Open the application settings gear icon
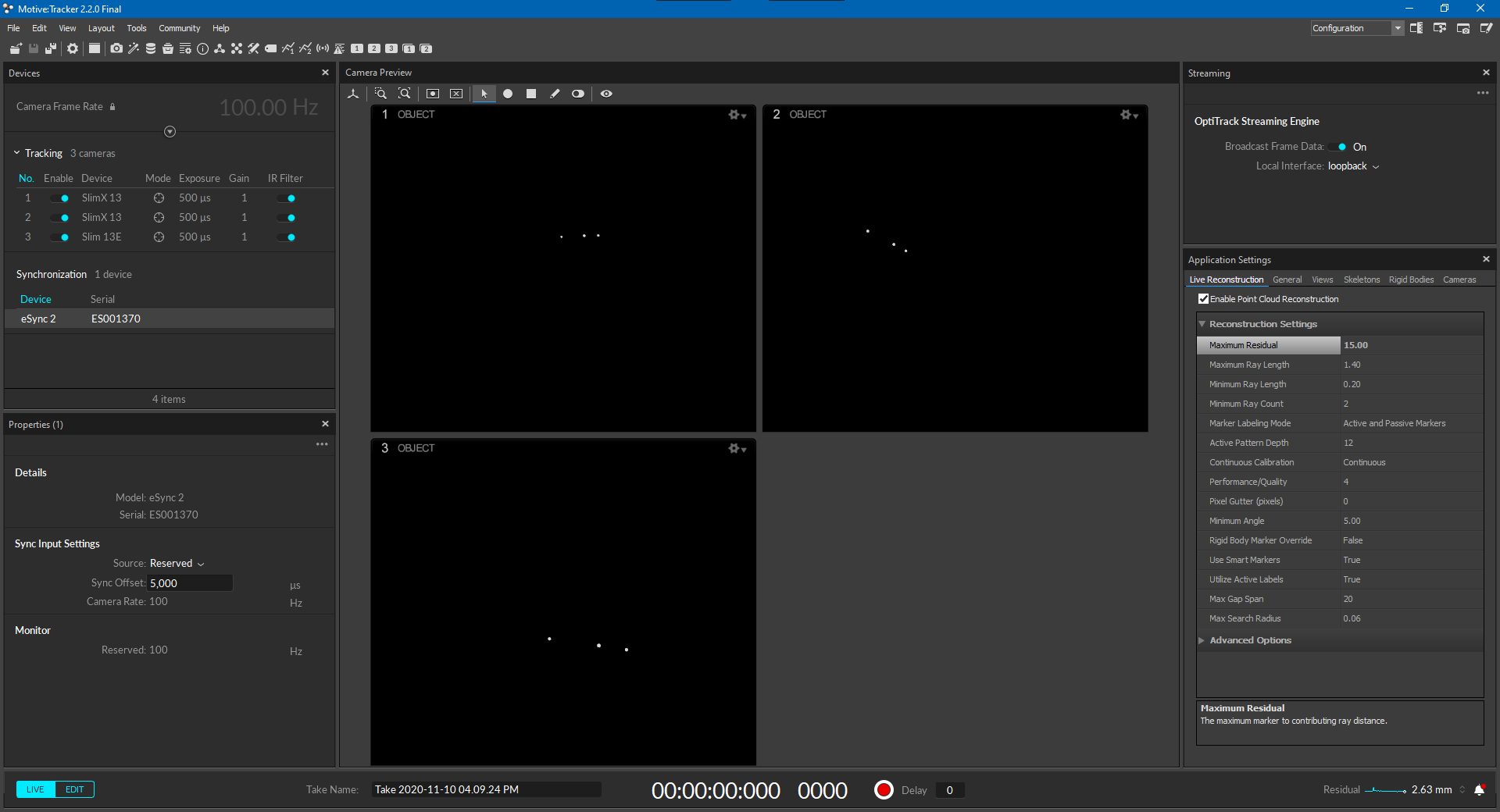 [x=73, y=48]
